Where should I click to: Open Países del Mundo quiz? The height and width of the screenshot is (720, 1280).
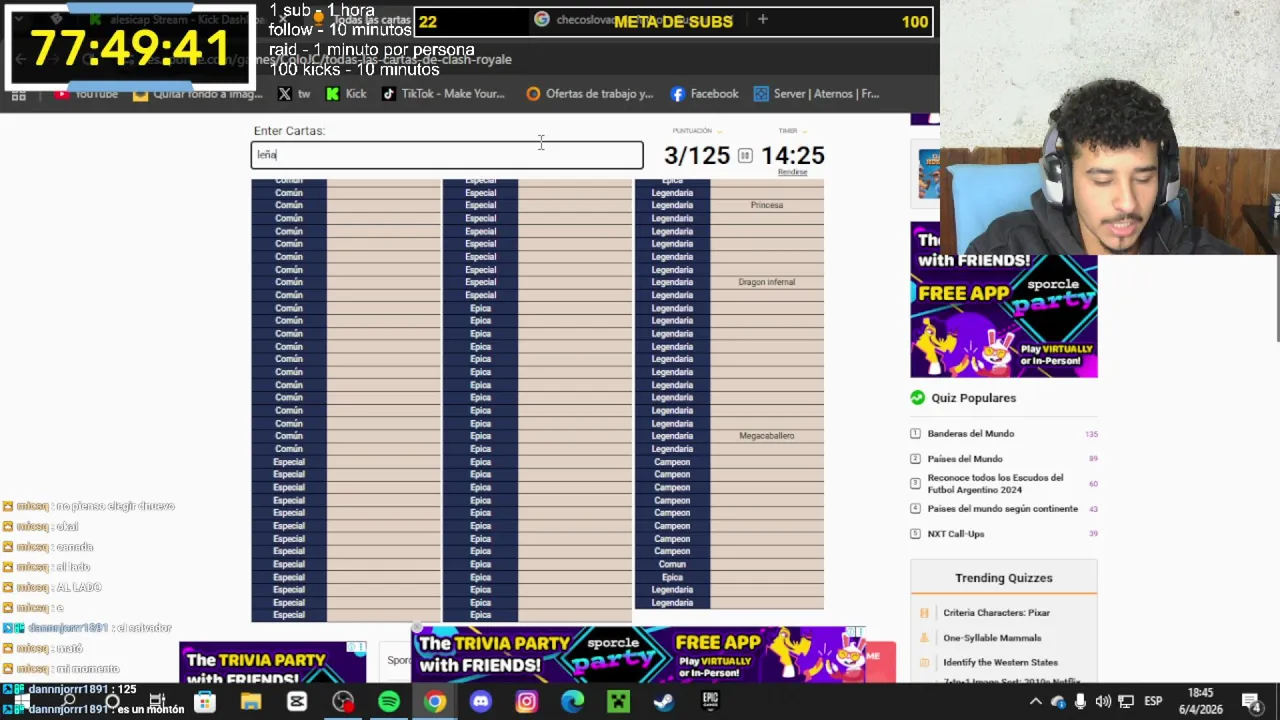click(x=965, y=459)
